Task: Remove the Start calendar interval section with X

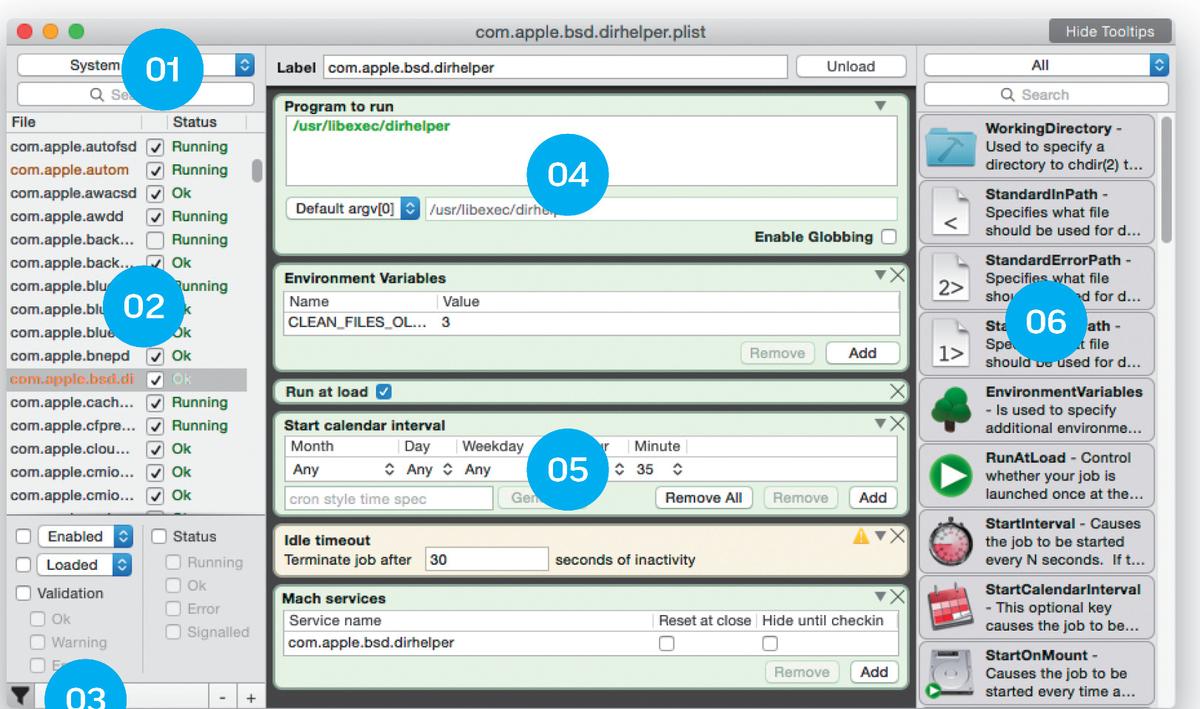Action: pyautogui.click(x=897, y=424)
